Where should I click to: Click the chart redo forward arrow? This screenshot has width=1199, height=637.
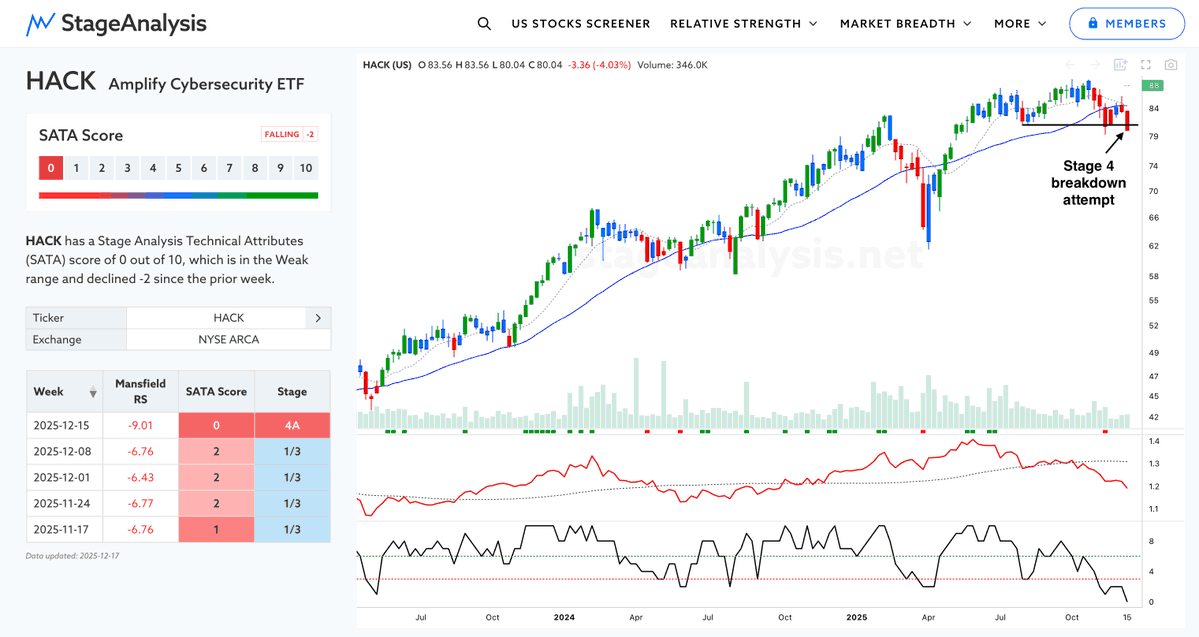pyautogui.click(x=1095, y=65)
